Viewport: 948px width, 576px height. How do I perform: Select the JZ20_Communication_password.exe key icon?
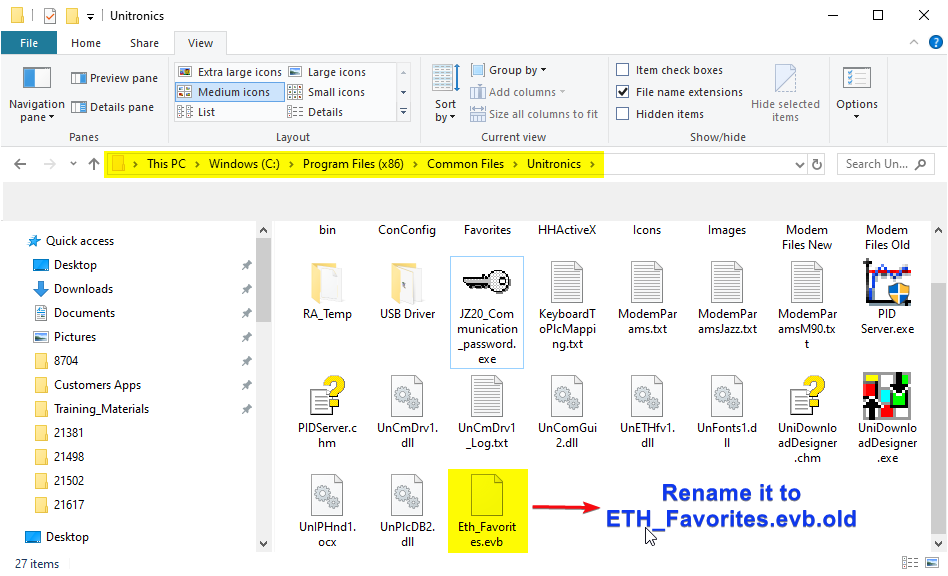pos(486,282)
